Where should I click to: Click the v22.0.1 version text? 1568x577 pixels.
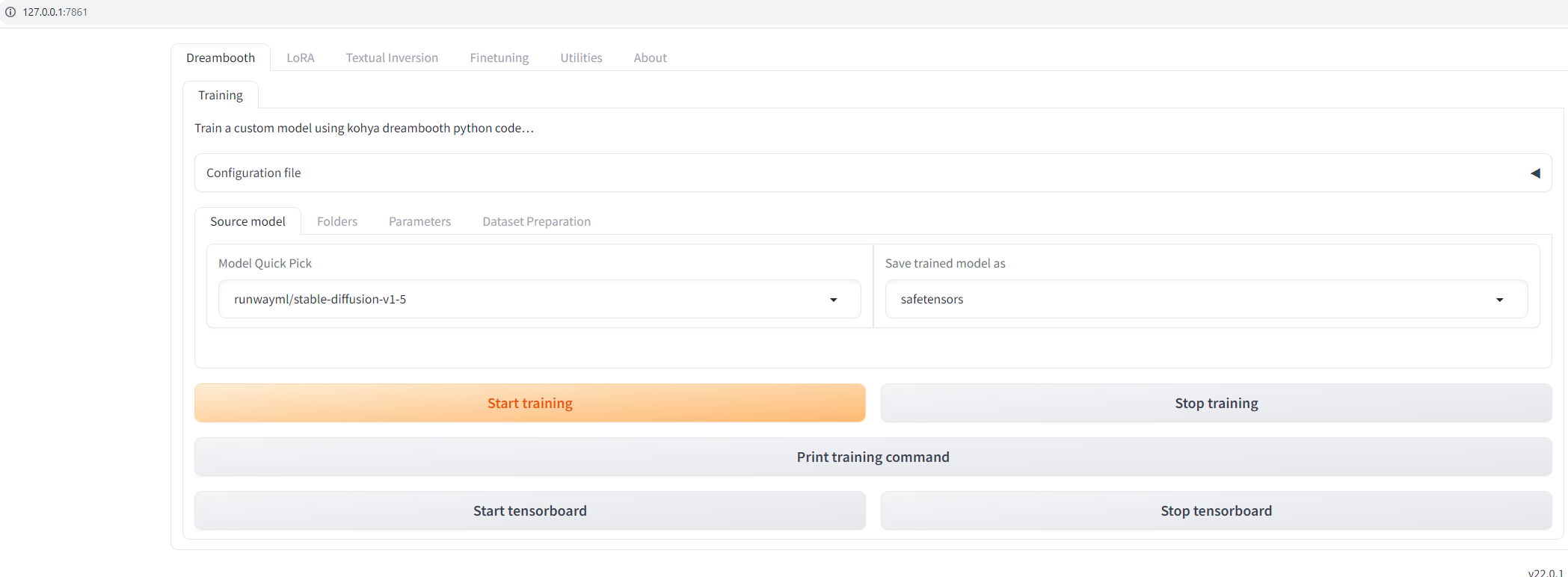[1546, 573]
